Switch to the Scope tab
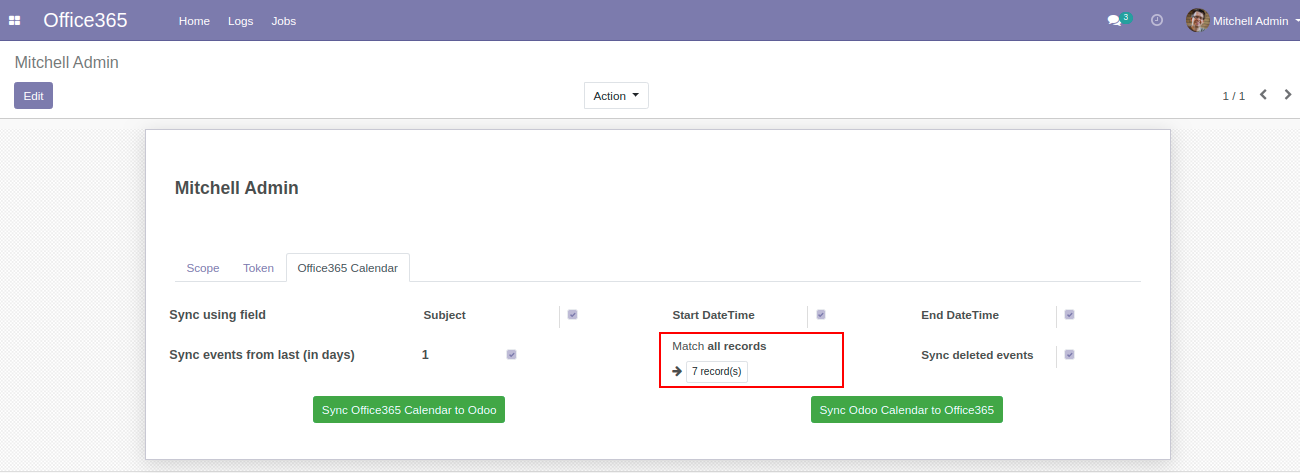1300x473 pixels. [x=203, y=268]
